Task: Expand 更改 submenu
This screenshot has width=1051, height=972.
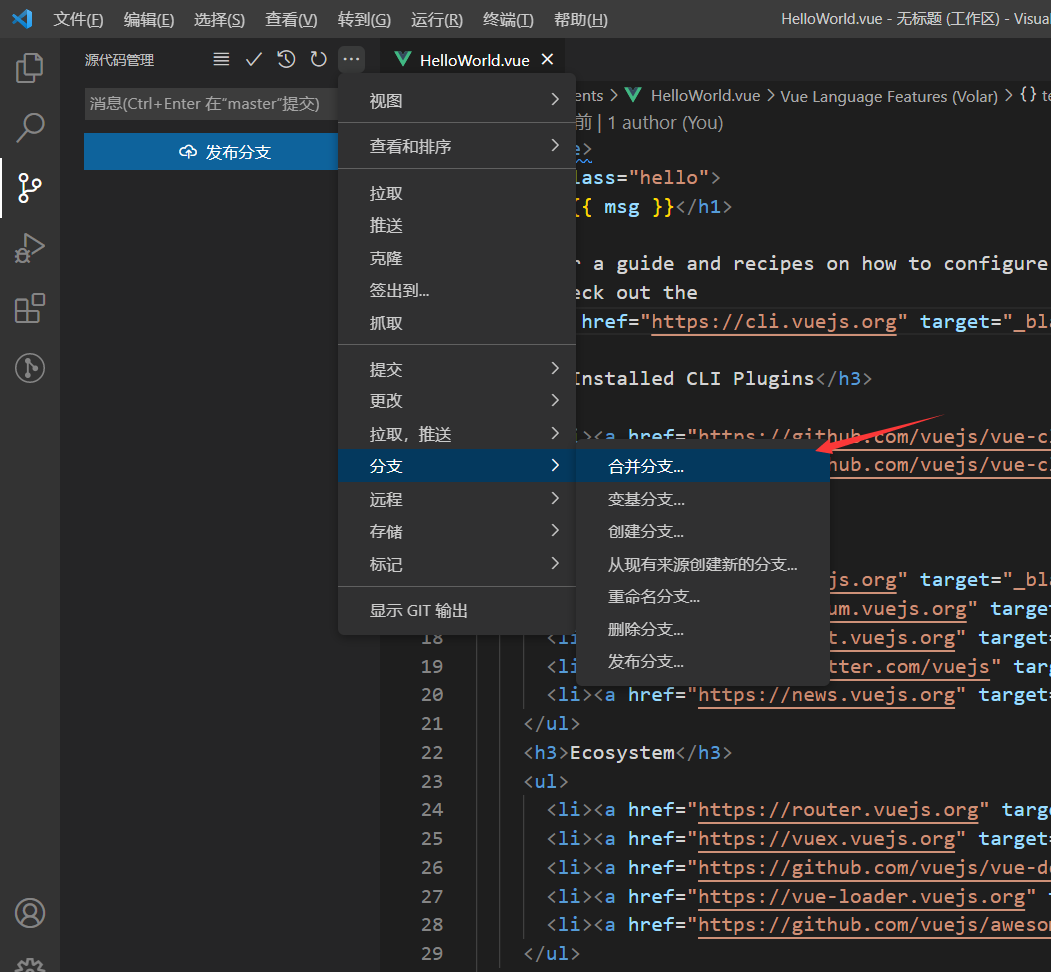Action: pos(457,400)
